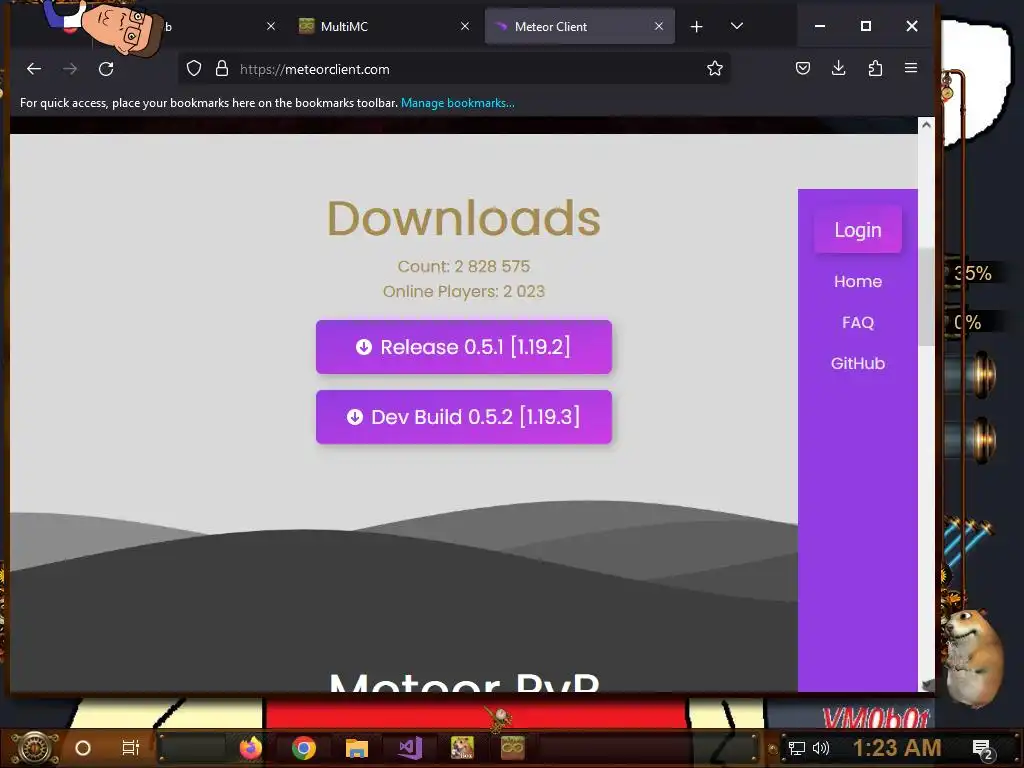Open the extensions puzzle icon
The width and height of the screenshot is (1024, 768).
pyautogui.click(x=875, y=68)
